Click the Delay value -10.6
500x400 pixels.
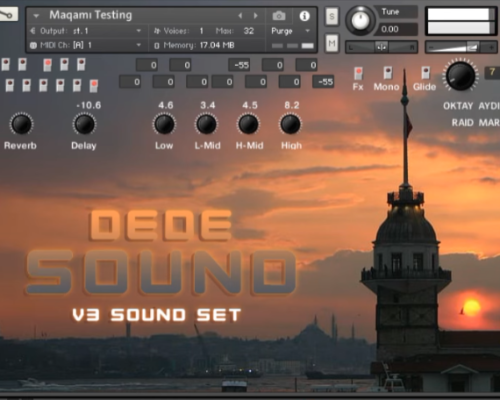89,105
